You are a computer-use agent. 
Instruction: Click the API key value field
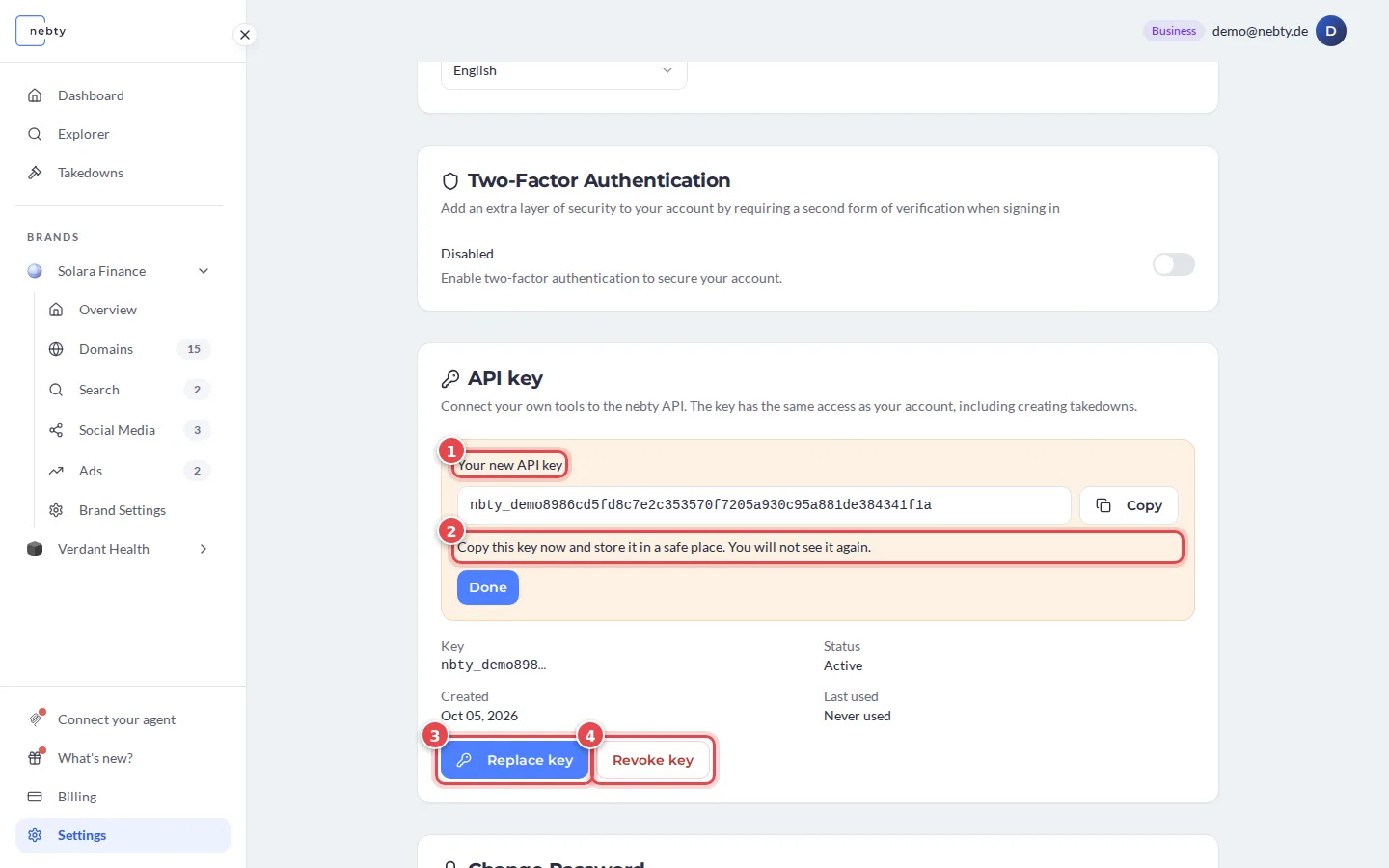[764, 505]
